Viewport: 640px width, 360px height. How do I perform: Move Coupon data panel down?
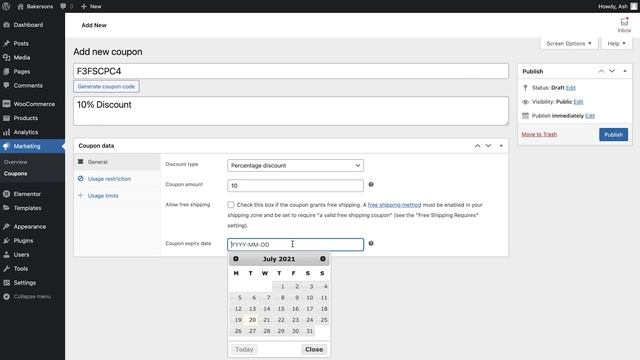(488, 146)
